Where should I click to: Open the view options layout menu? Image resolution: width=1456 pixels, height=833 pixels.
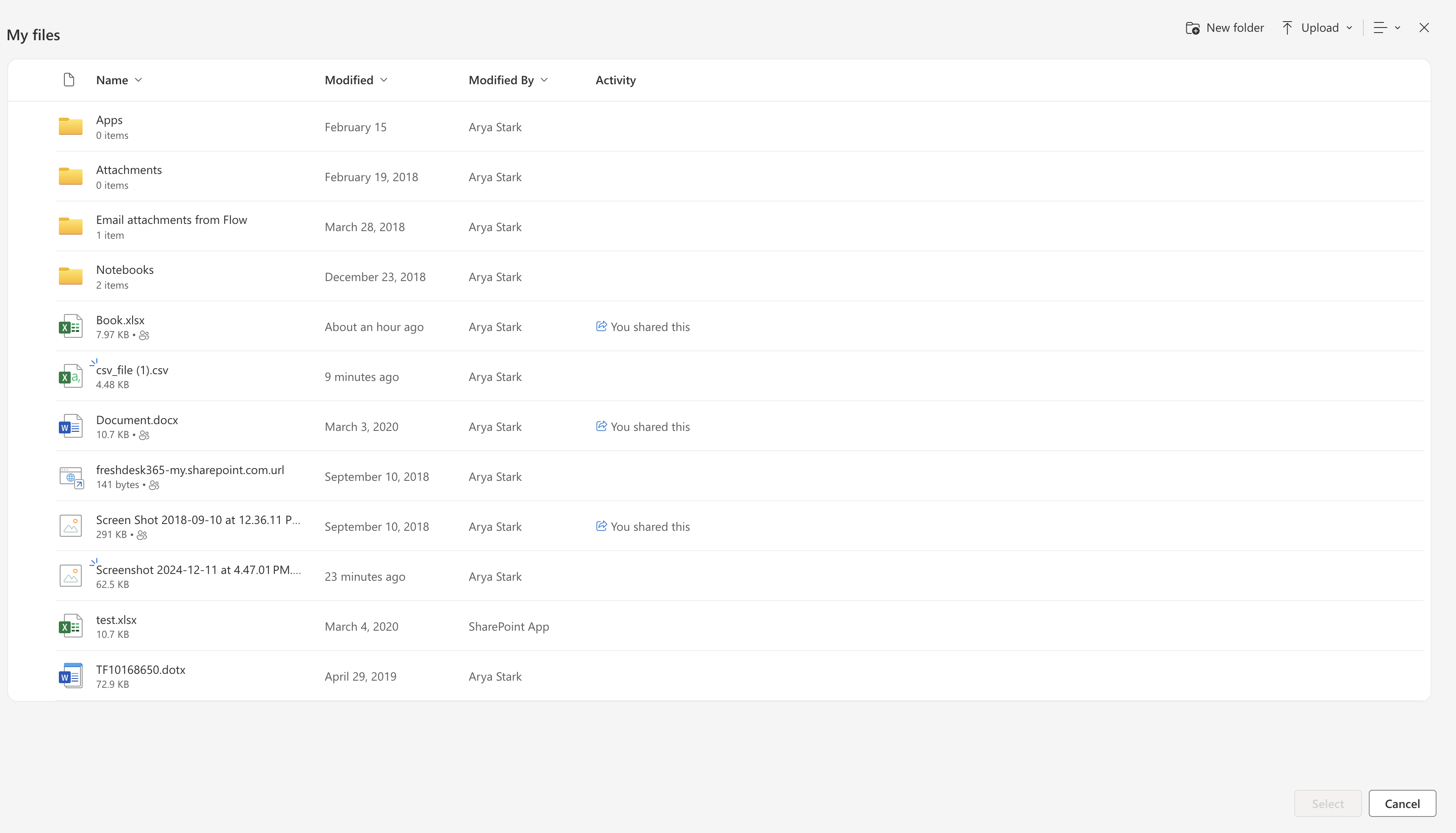coord(1386,28)
